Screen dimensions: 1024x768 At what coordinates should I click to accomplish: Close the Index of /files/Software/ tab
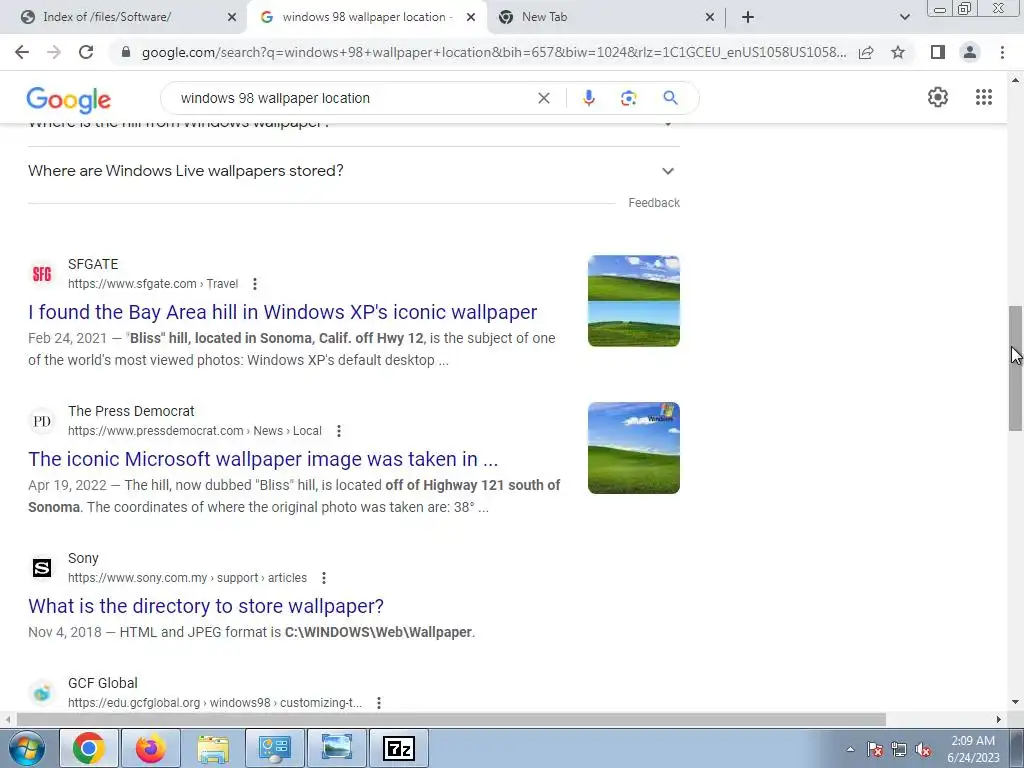pyautogui.click(x=231, y=17)
